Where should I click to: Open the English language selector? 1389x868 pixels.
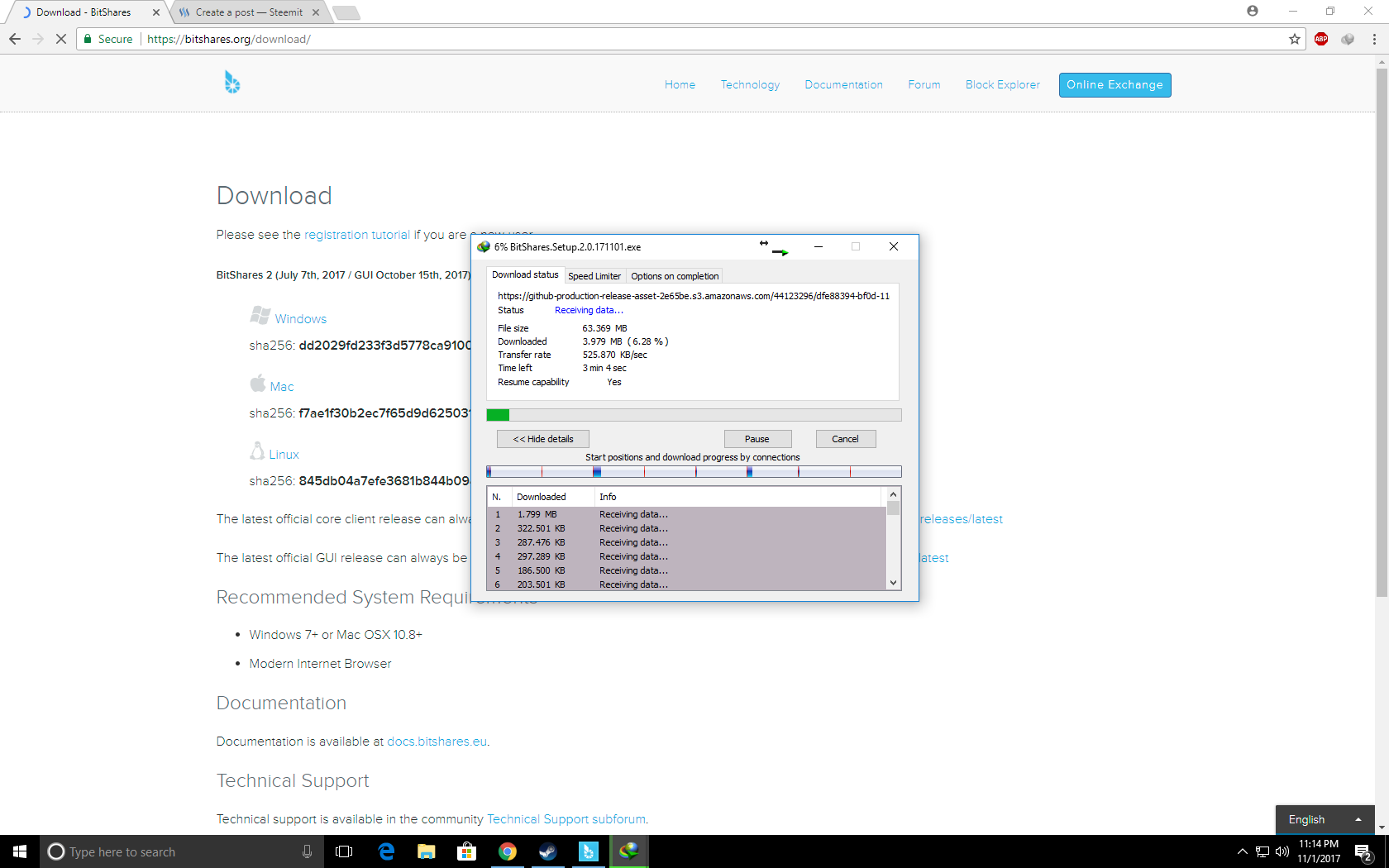[x=1325, y=819]
